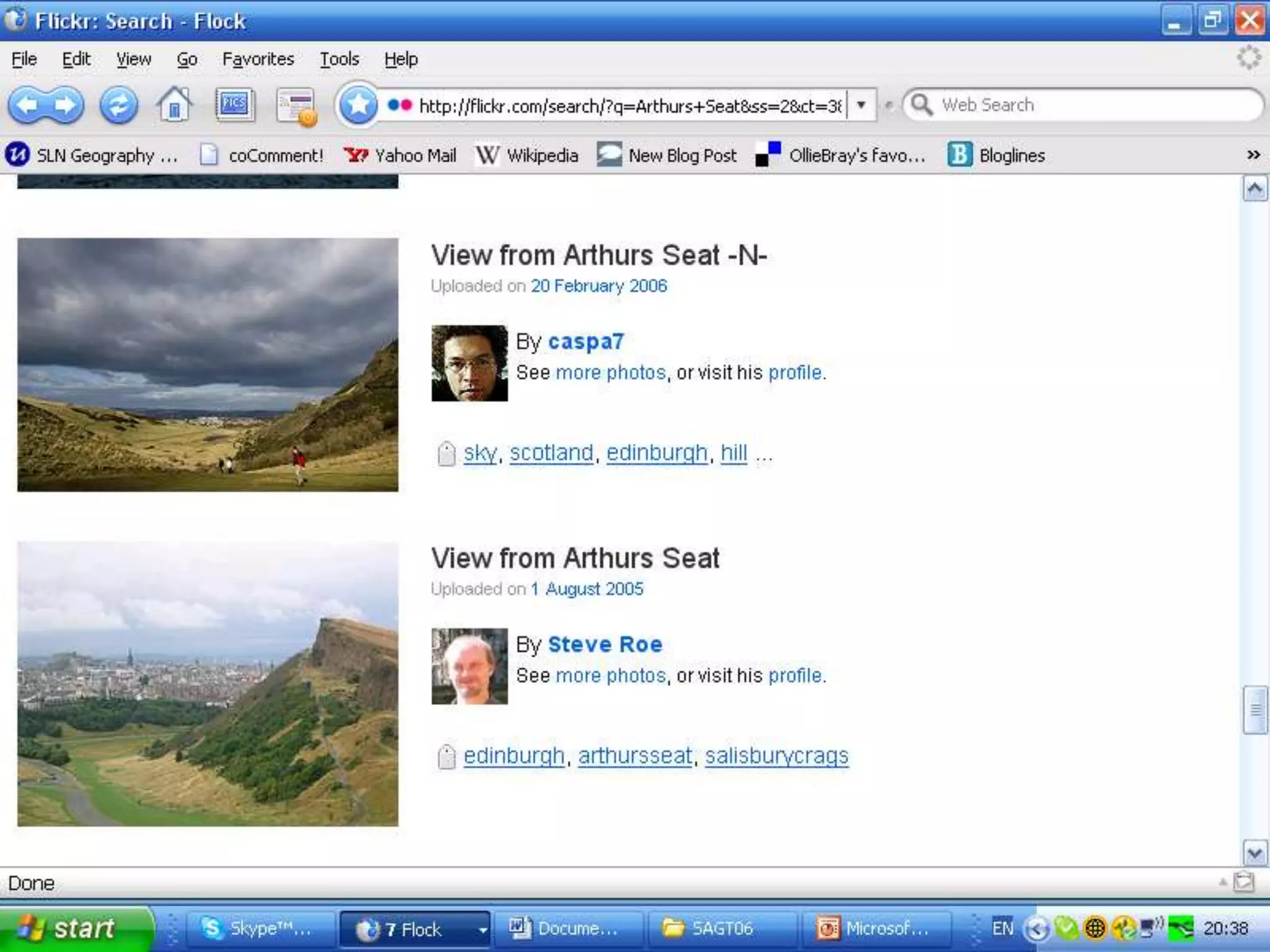
Task: Click the salisburycrags tag link
Action: [x=776, y=756]
